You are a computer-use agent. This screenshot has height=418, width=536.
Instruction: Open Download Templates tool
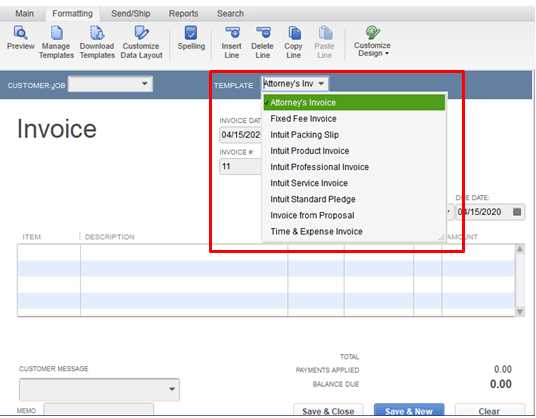[x=97, y=42]
